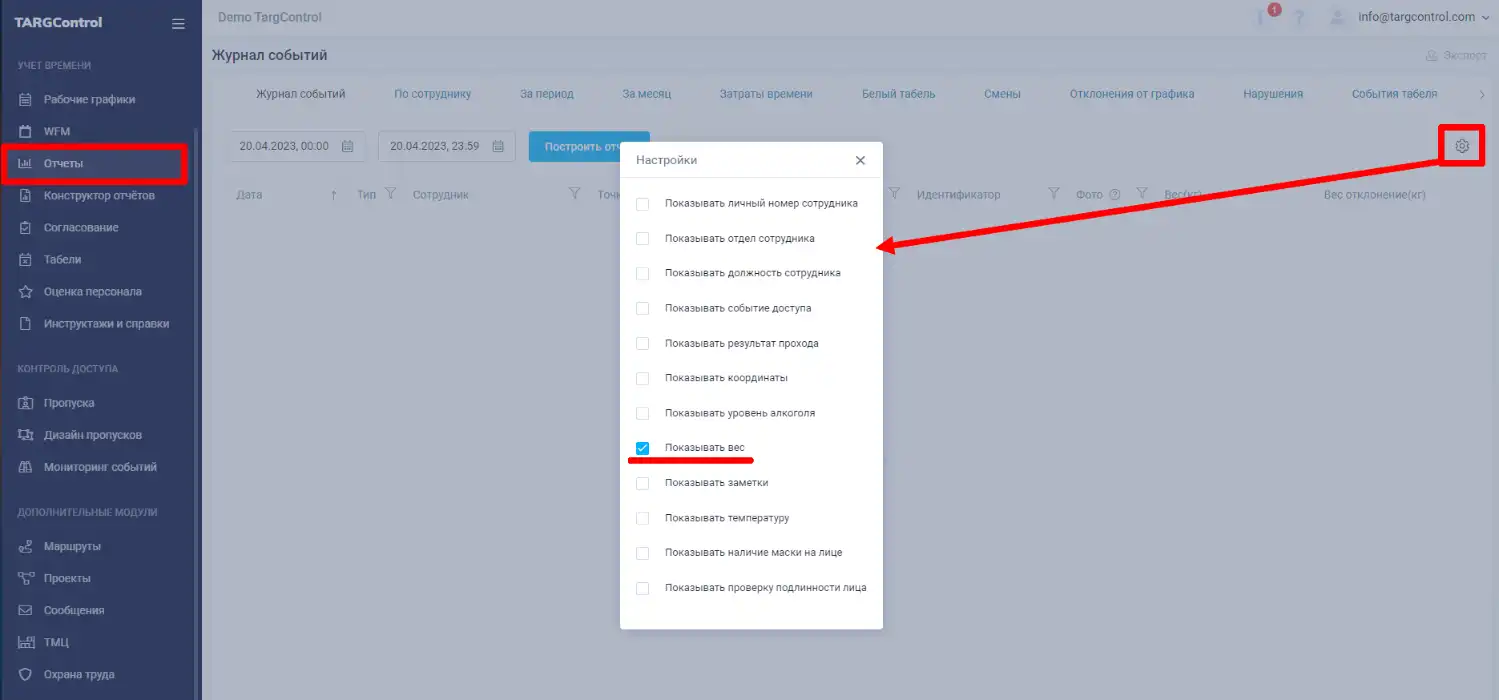Click the Конструктор отчётов icon
1500x700 pixels.
[x=26, y=195]
